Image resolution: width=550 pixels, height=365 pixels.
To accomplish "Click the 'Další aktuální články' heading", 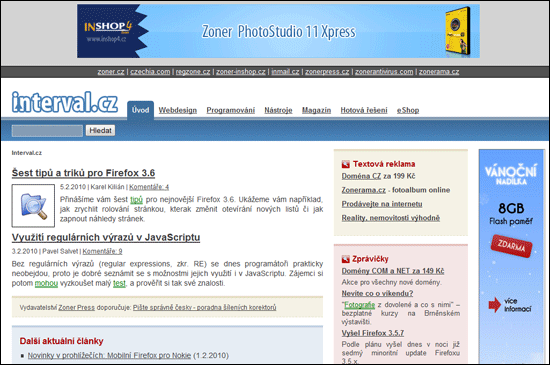I will [61, 341].
